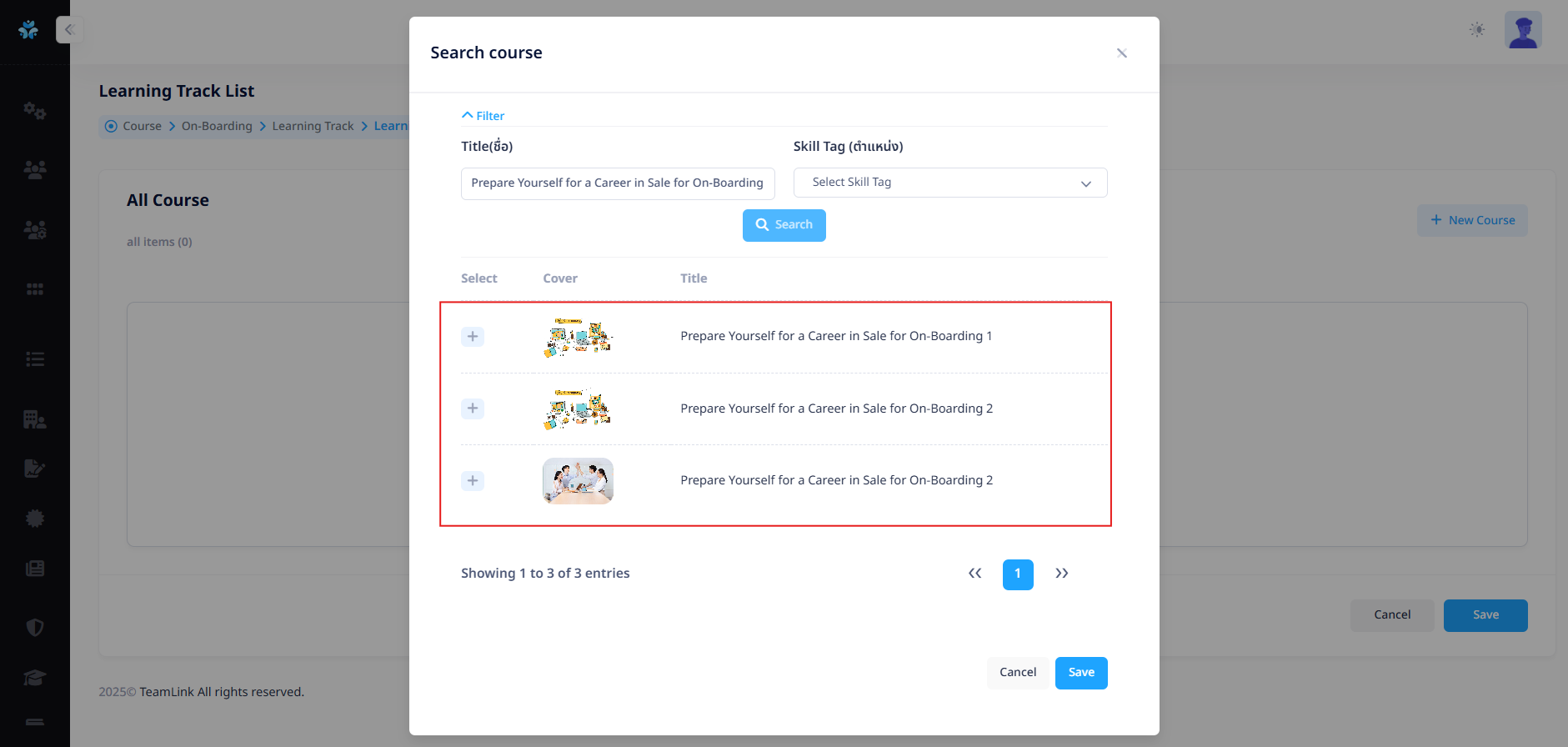Click the Search button
The width and height of the screenshot is (1568, 747).
(x=784, y=225)
